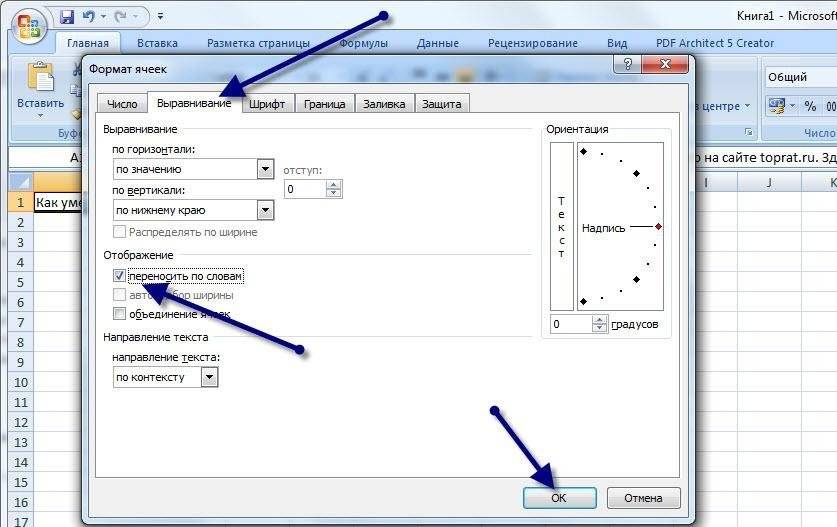
Task: Open the Рецензирование ribbon tab
Action: pyautogui.click(x=533, y=43)
